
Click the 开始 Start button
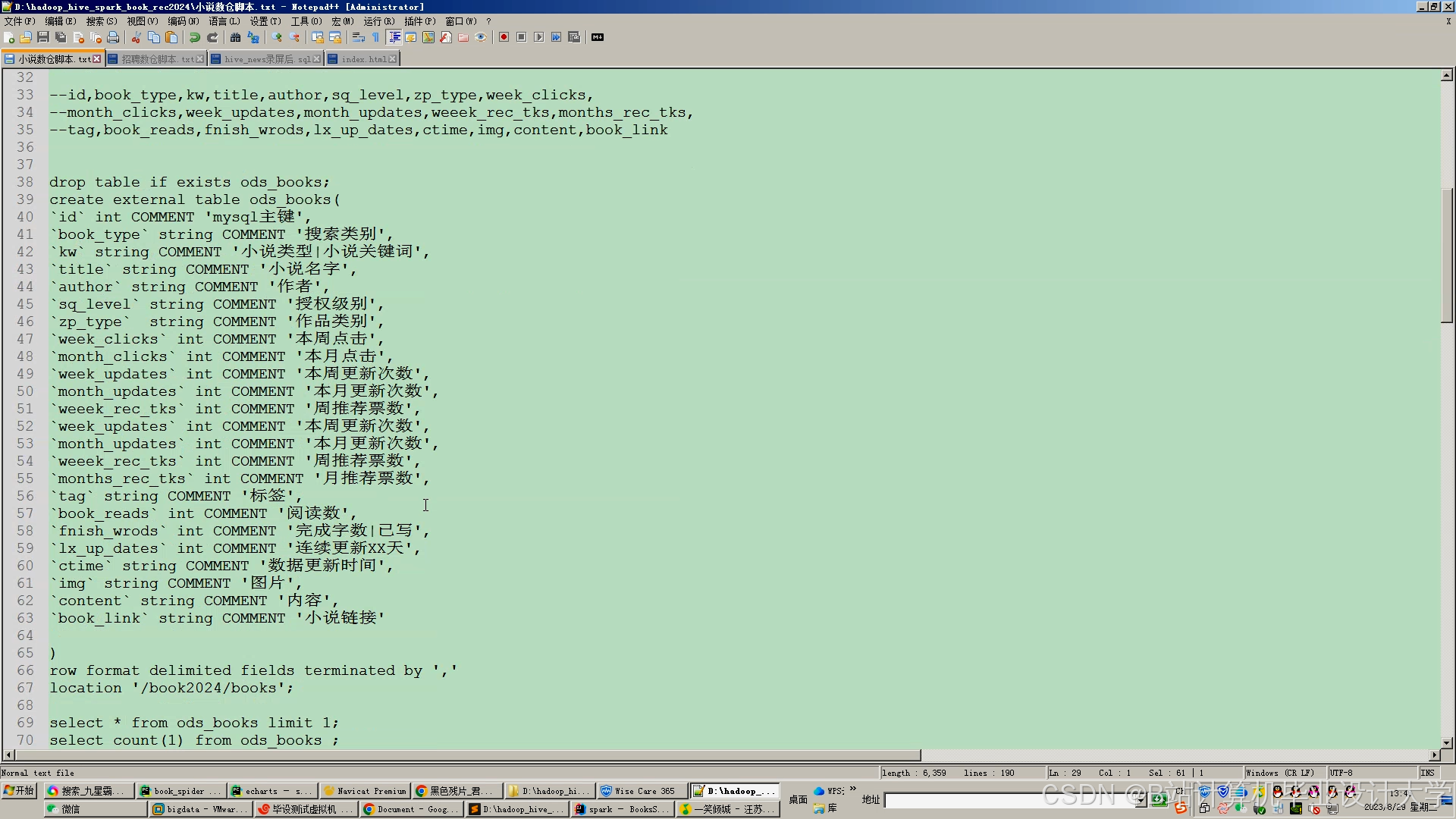20,791
